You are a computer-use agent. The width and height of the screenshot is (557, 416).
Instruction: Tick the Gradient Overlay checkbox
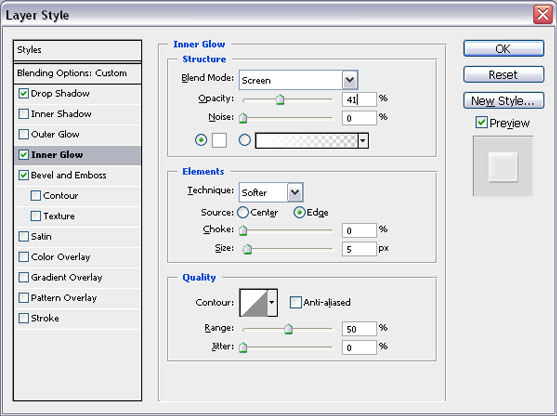[x=23, y=277]
